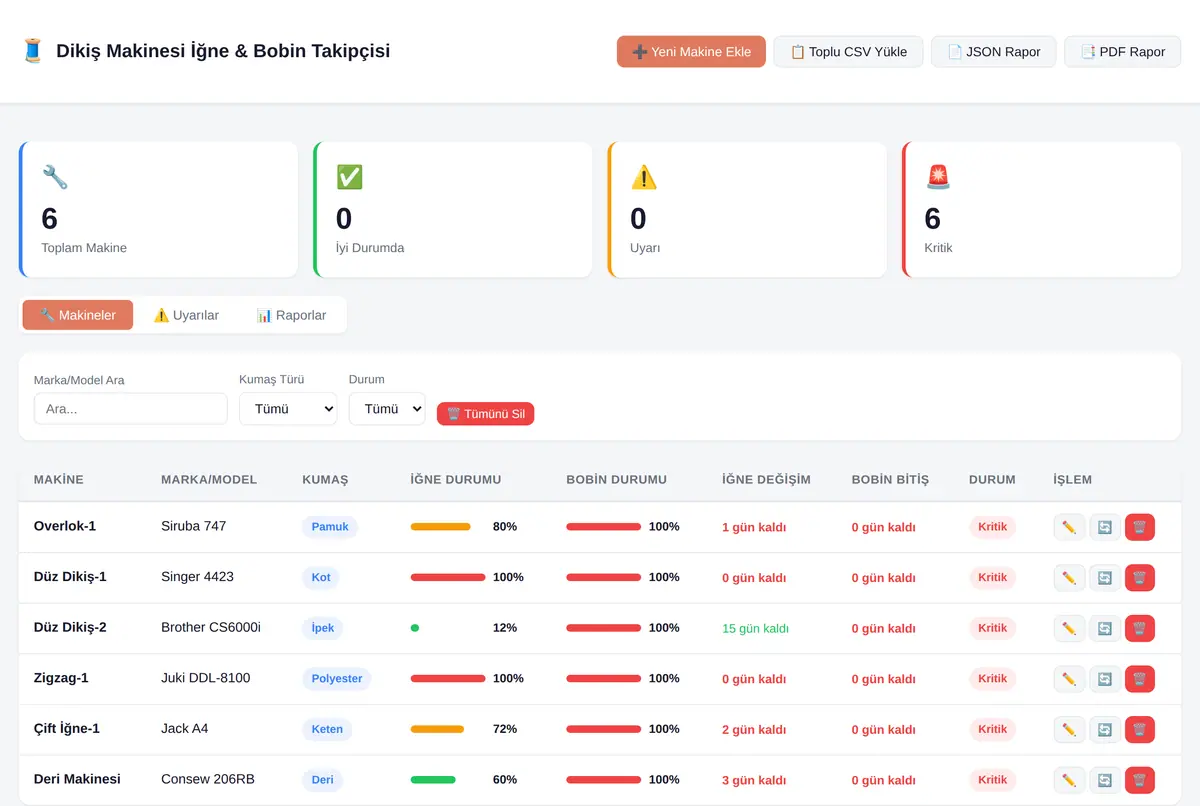Edit the Overlok-1 machine with pencil icon
The width and height of the screenshot is (1200, 806).
[x=1069, y=527]
